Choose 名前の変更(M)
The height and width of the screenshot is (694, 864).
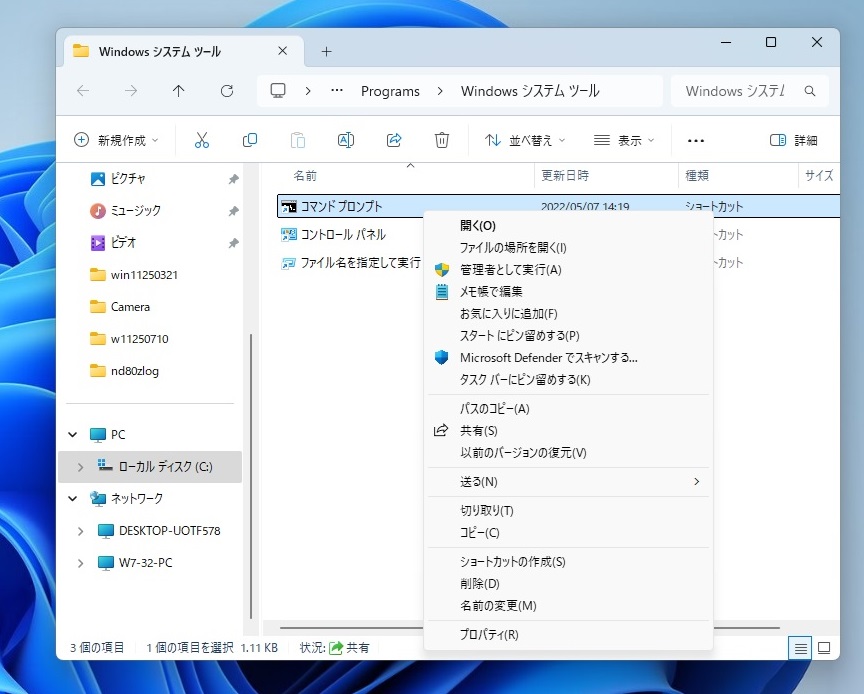click(x=569, y=606)
